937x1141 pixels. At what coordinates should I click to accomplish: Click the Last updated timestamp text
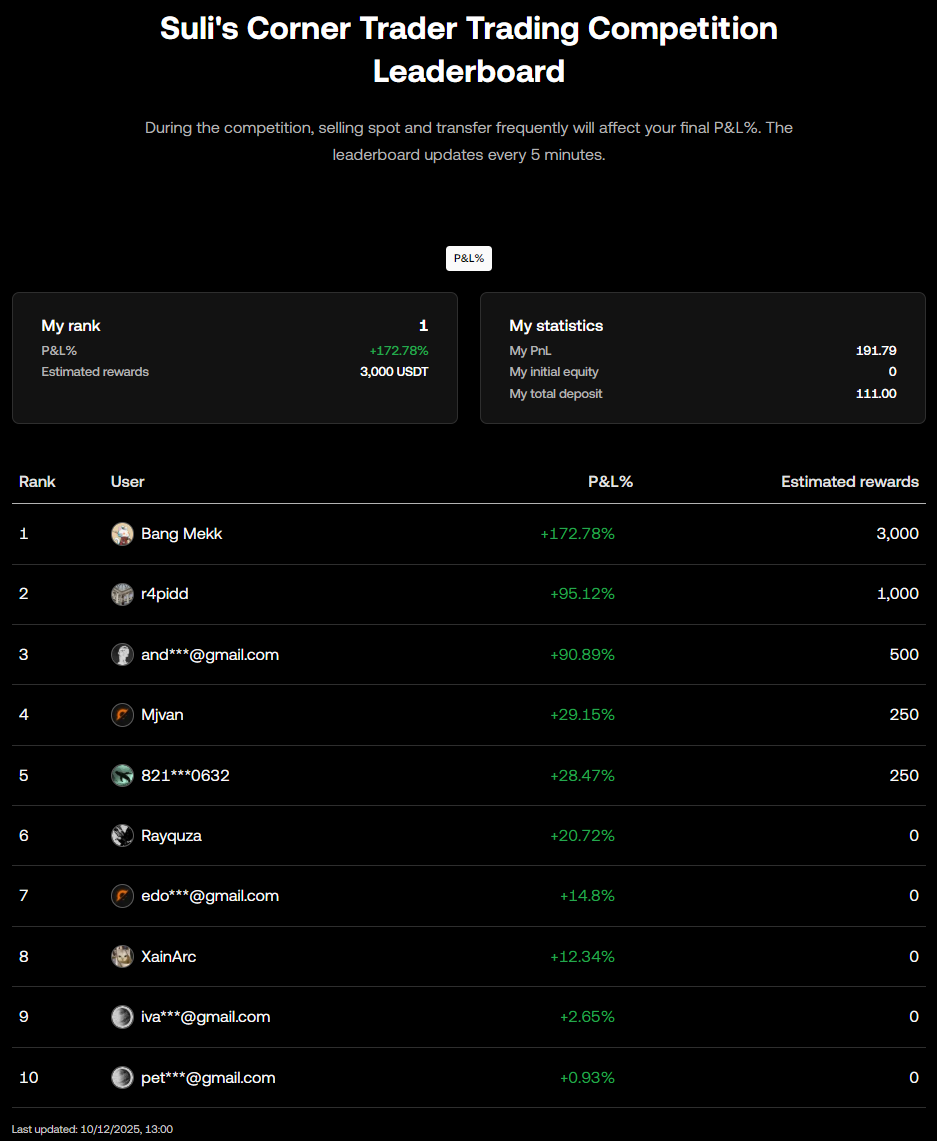[x=92, y=1129]
